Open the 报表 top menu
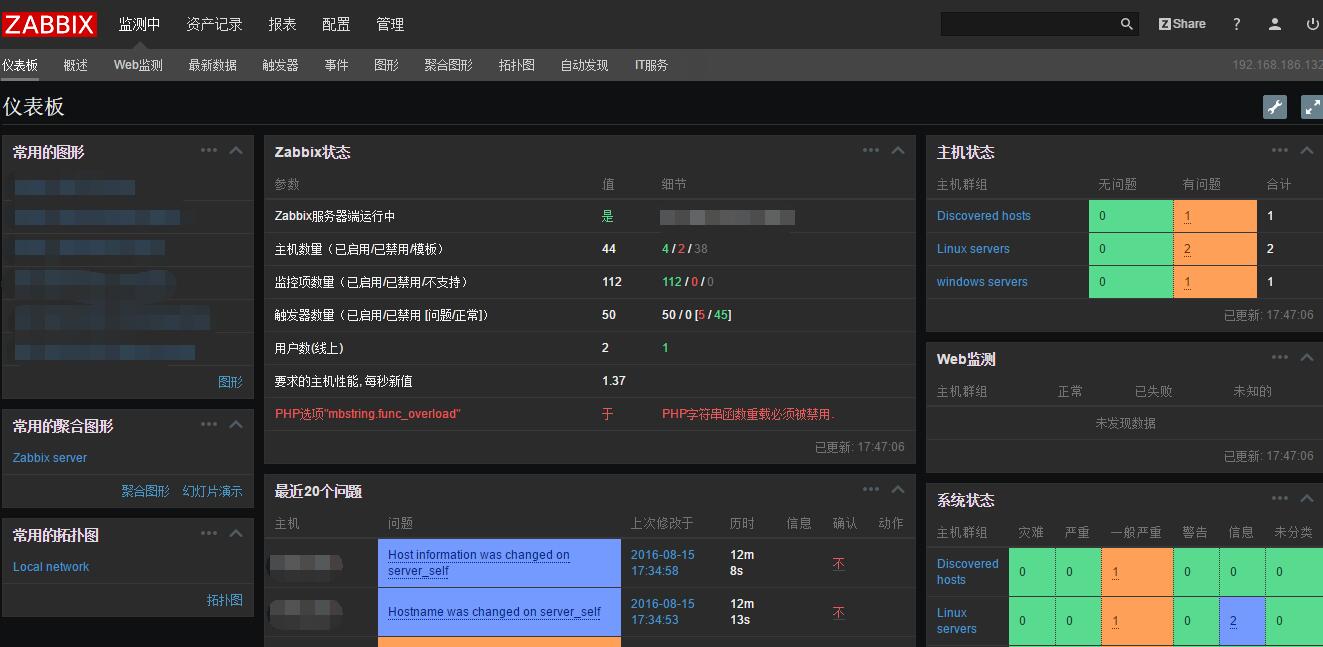1323x647 pixels. 282,24
